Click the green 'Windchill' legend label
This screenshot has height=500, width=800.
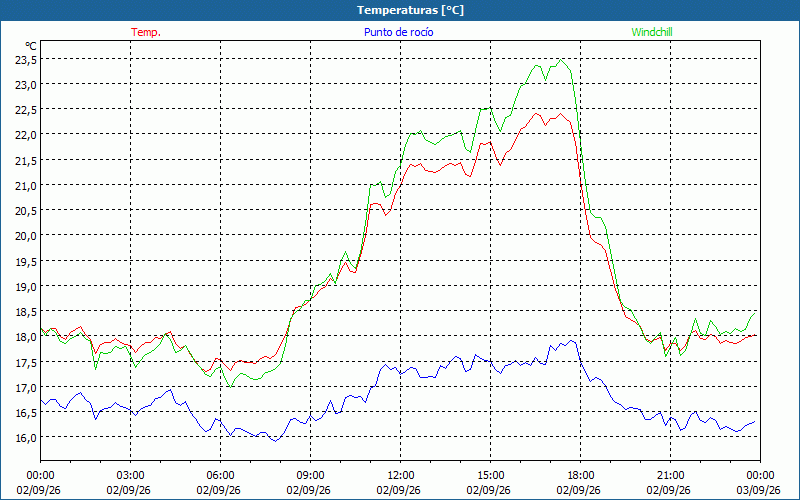pyautogui.click(x=652, y=32)
